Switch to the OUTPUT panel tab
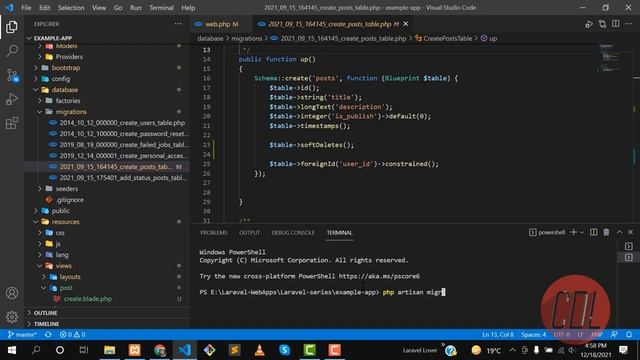 [x=249, y=233]
